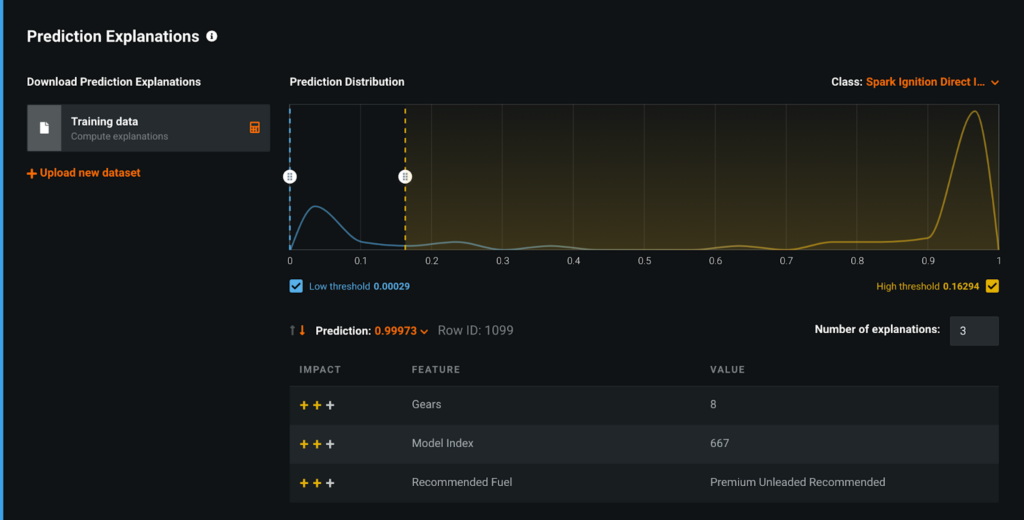Click the Prediction Explanations info icon
The height and width of the screenshot is (520, 1024).
(212, 36)
